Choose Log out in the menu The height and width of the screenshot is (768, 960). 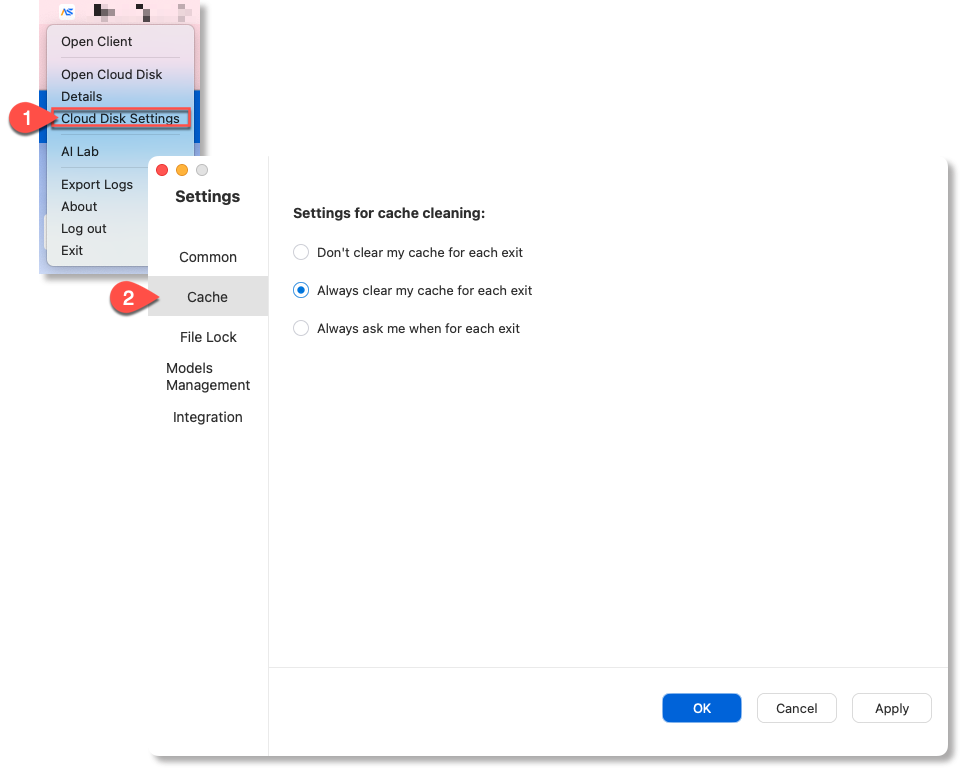tap(83, 229)
